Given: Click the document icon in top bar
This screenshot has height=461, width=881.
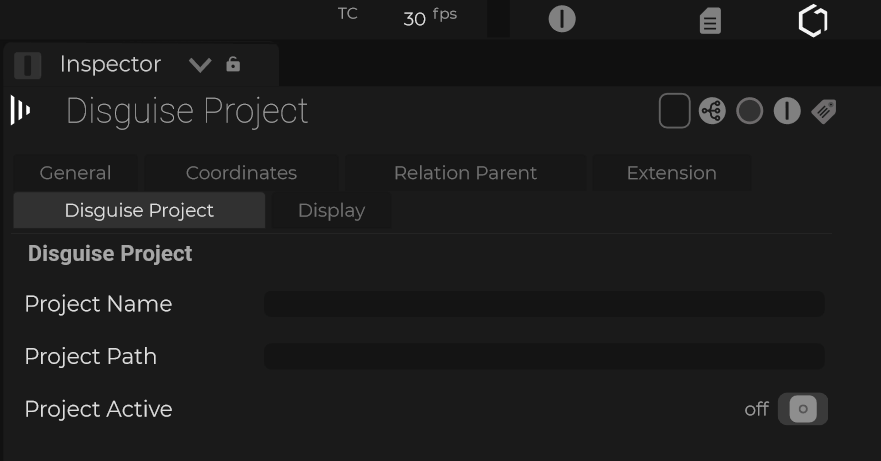Looking at the screenshot, I should click(710, 20).
